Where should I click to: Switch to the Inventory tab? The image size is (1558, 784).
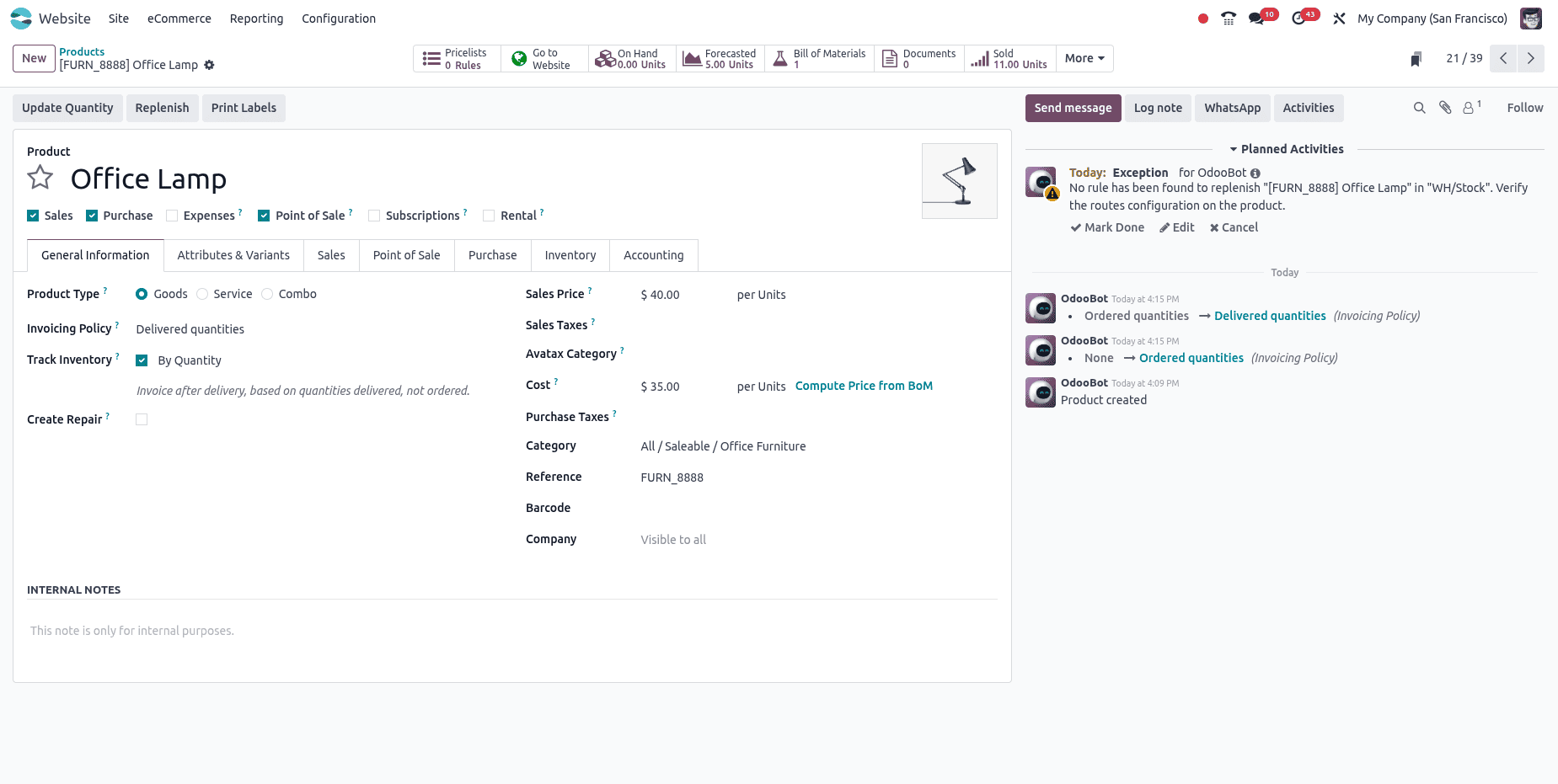point(570,255)
